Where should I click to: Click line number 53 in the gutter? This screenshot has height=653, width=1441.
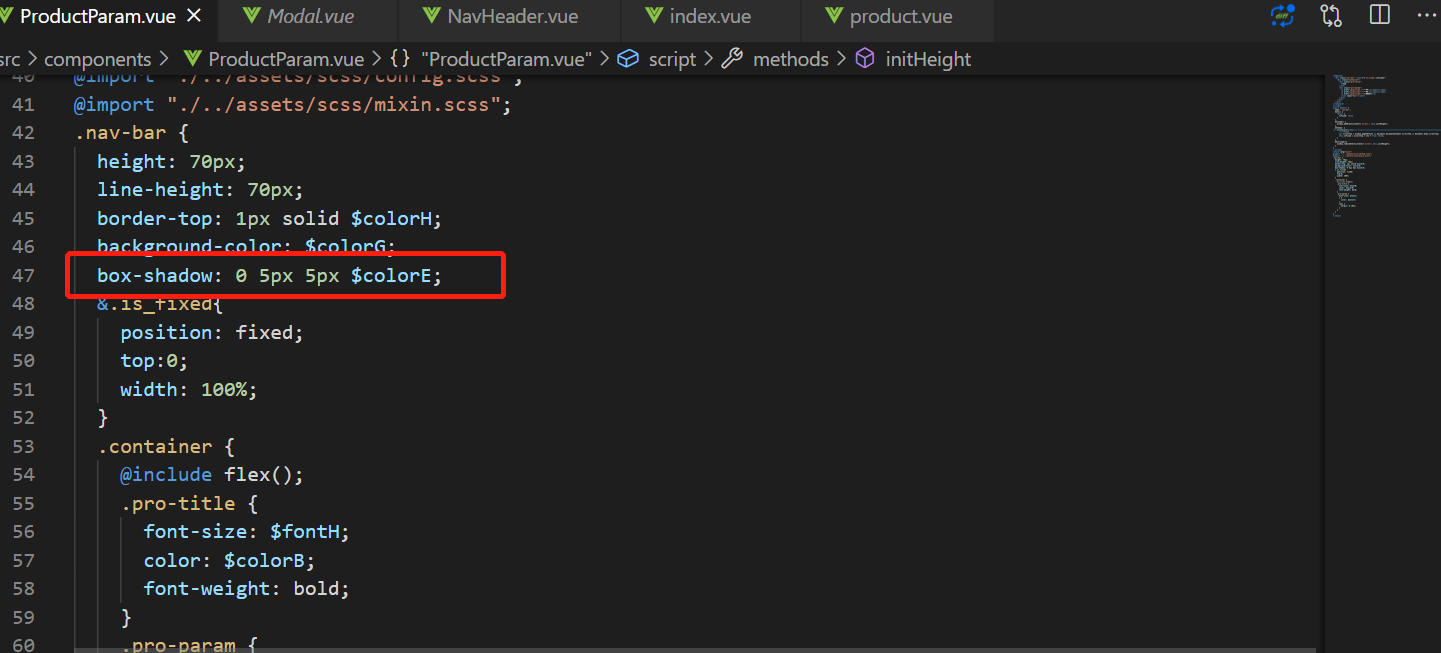23,446
